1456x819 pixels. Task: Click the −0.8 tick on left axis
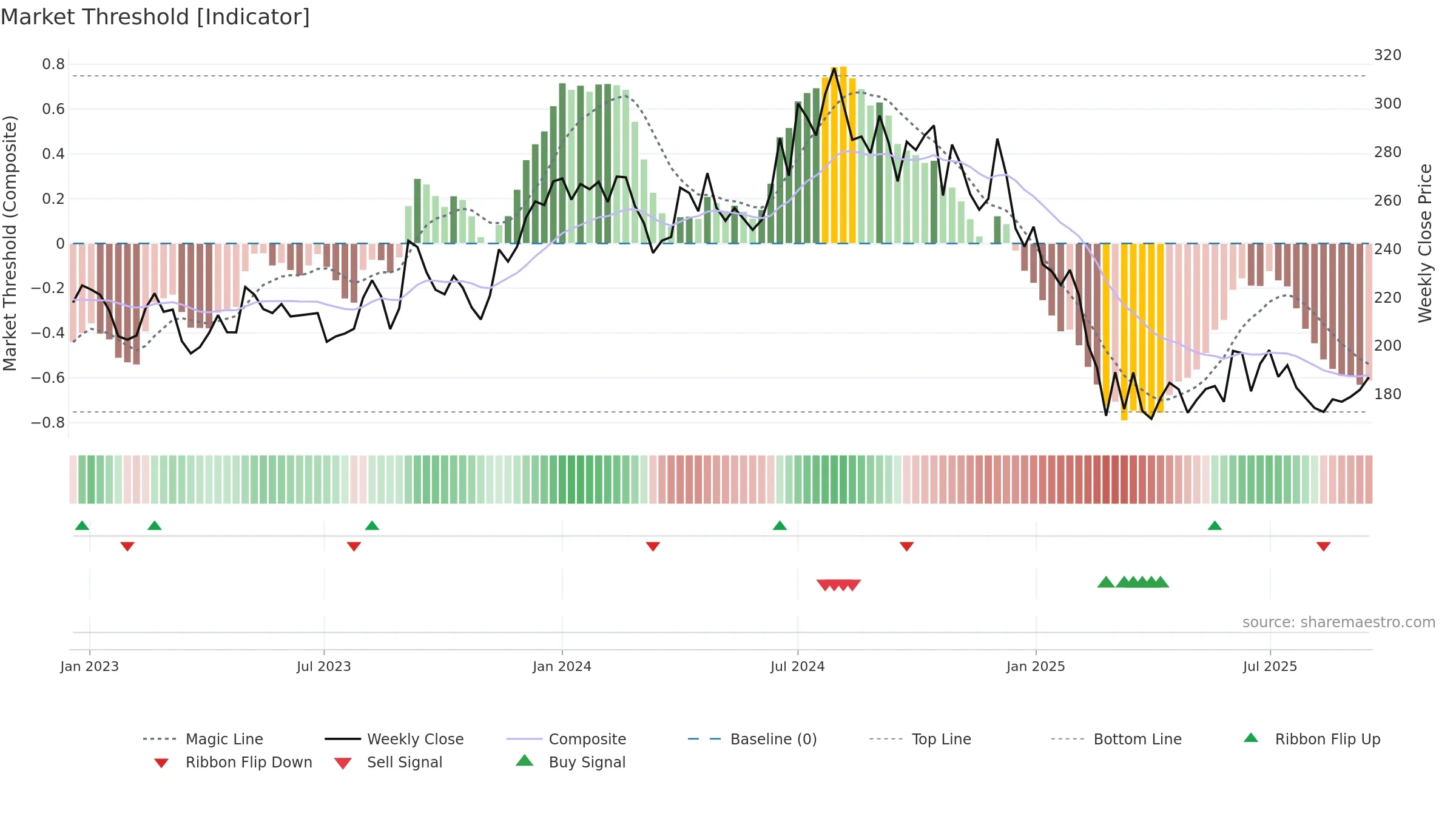point(48,422)
